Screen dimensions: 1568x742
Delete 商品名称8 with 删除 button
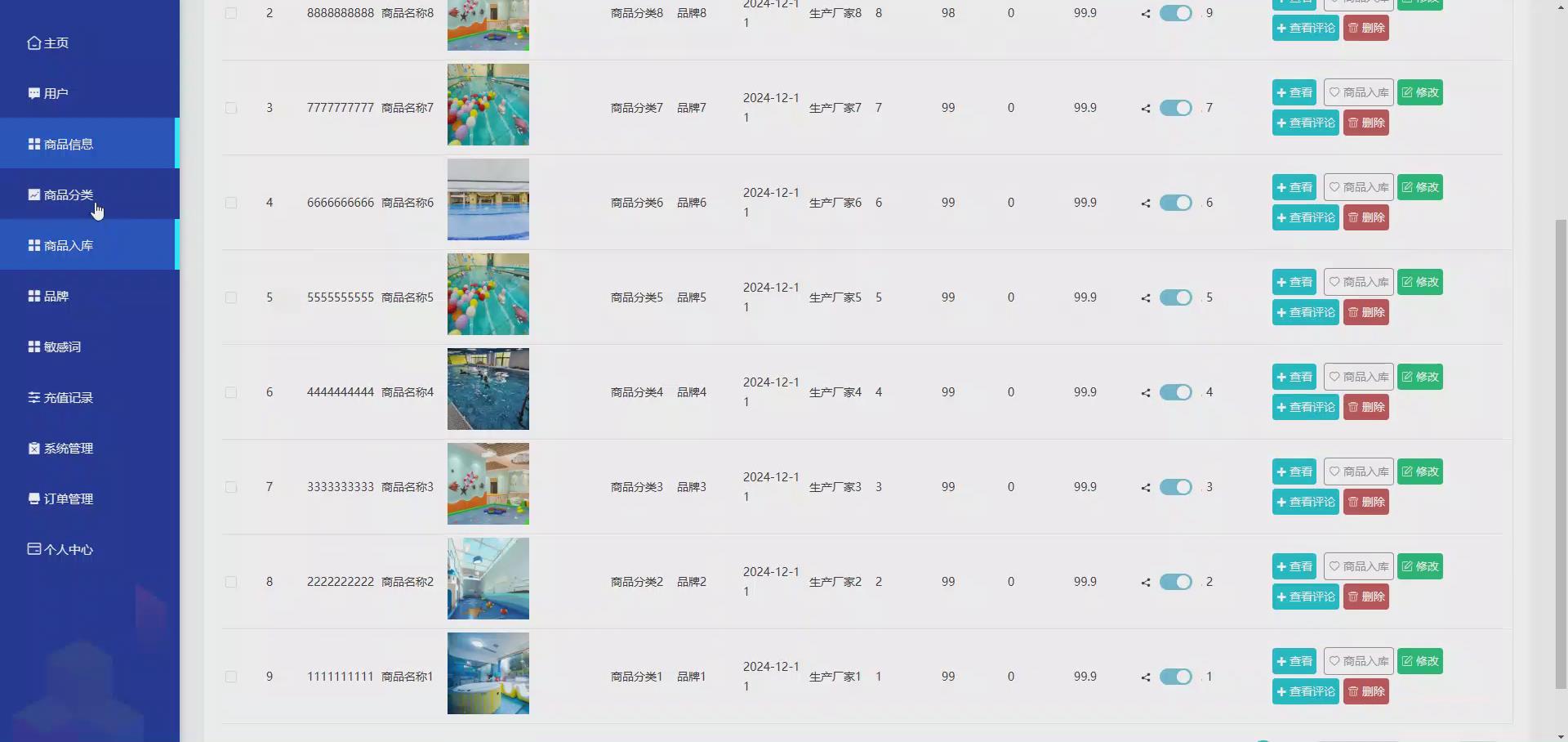pos(1366,28)
